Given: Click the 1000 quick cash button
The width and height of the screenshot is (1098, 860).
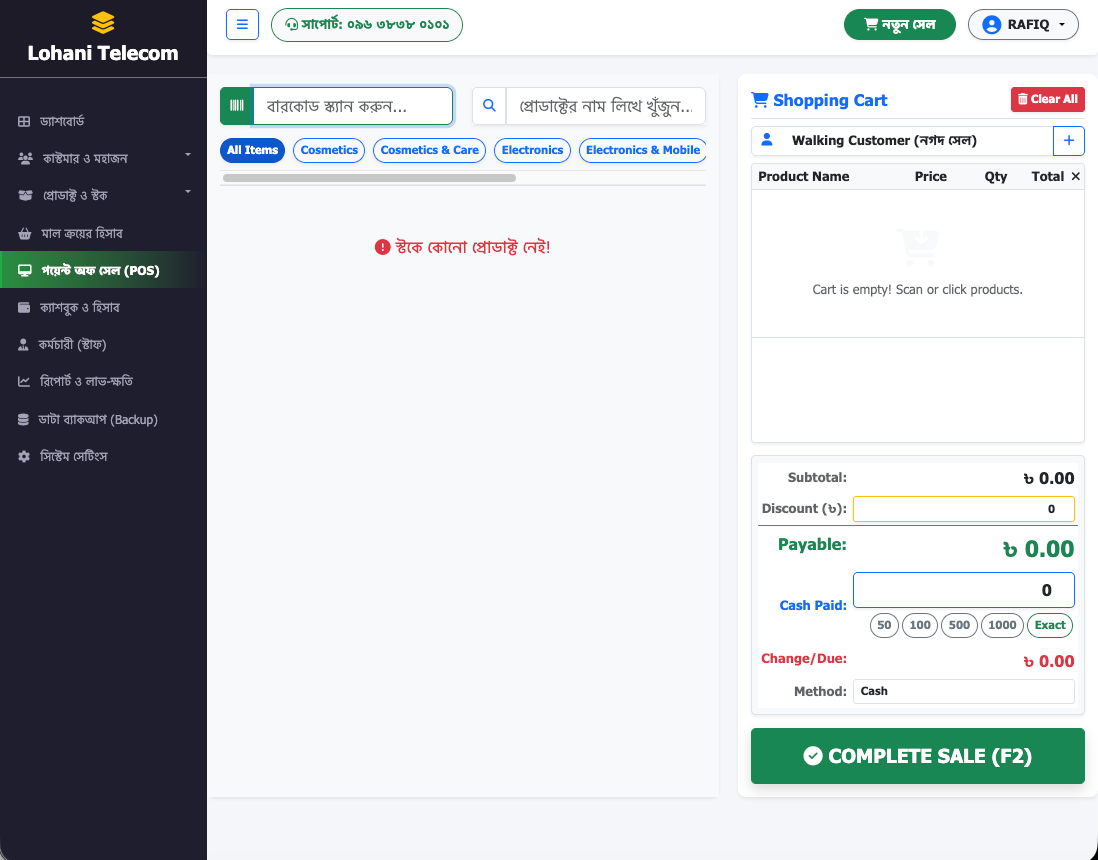Looking at the screenshot, I should (x=1002, y=625).
